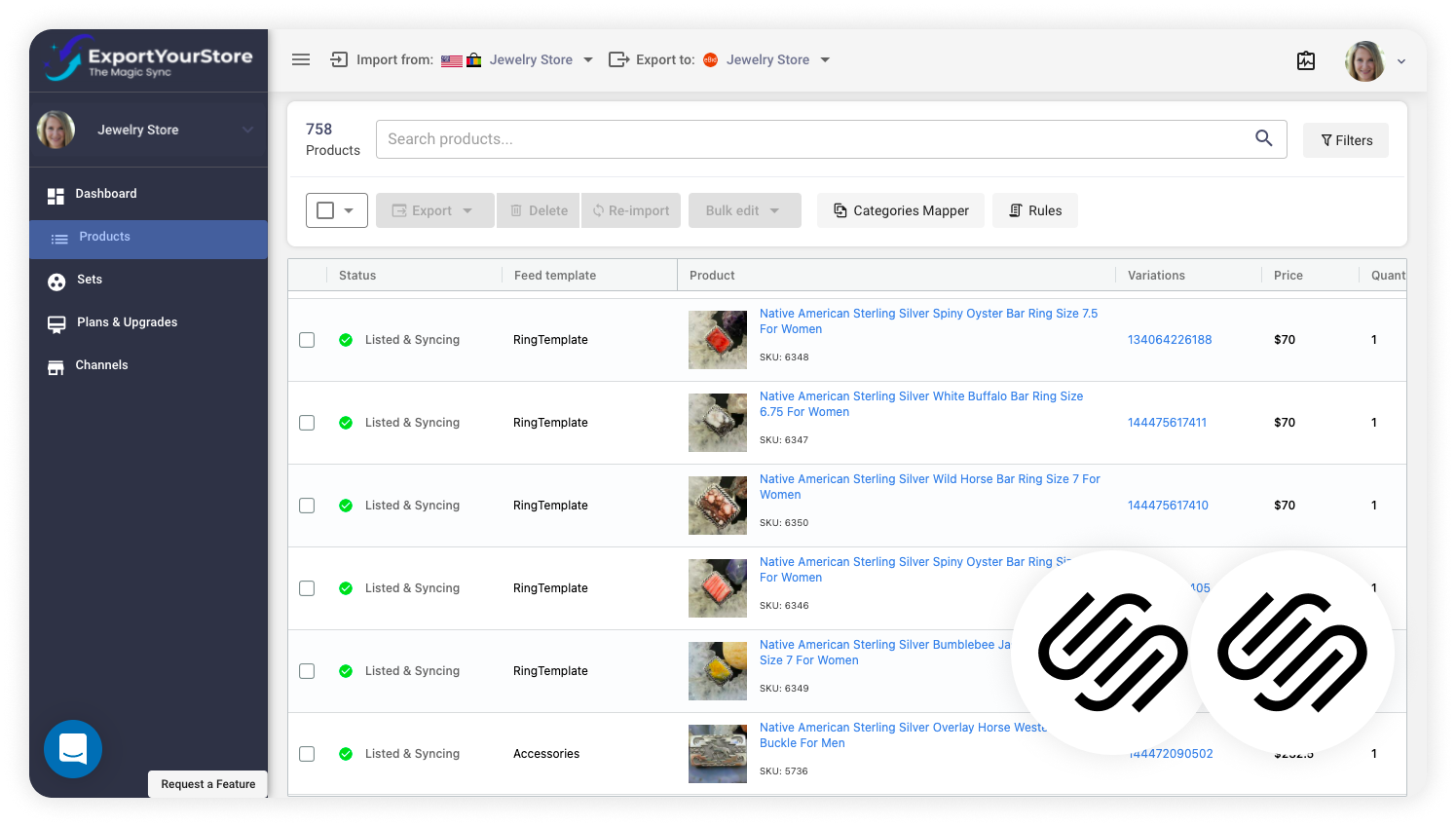Tick checkbox for SKU 6350 row
The width and height of the screenshot is (1456, 827).
click(x=307, y=506)
